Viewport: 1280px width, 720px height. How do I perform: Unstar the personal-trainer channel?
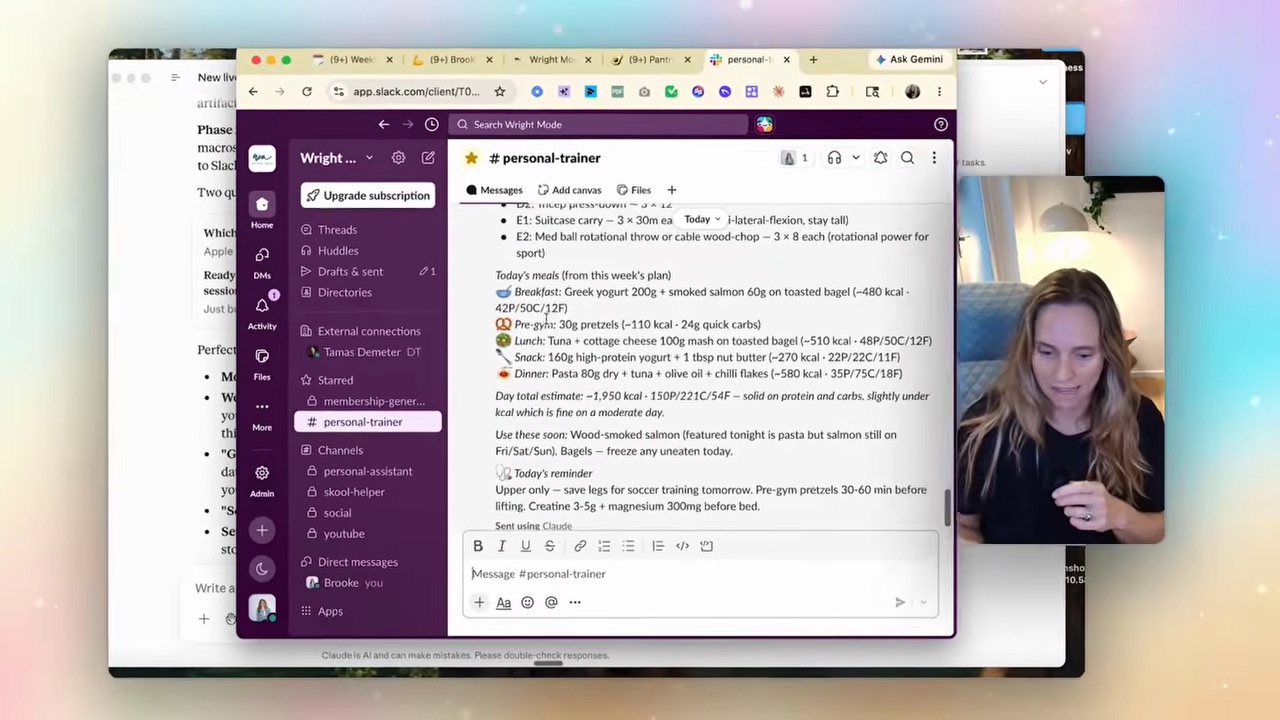[x=471, y=158]
